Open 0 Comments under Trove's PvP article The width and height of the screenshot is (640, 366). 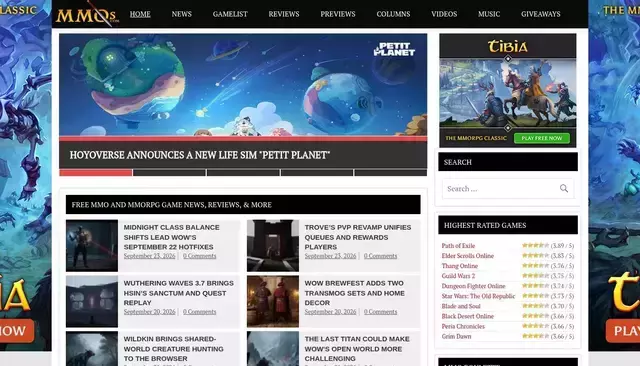pos(380,256)
